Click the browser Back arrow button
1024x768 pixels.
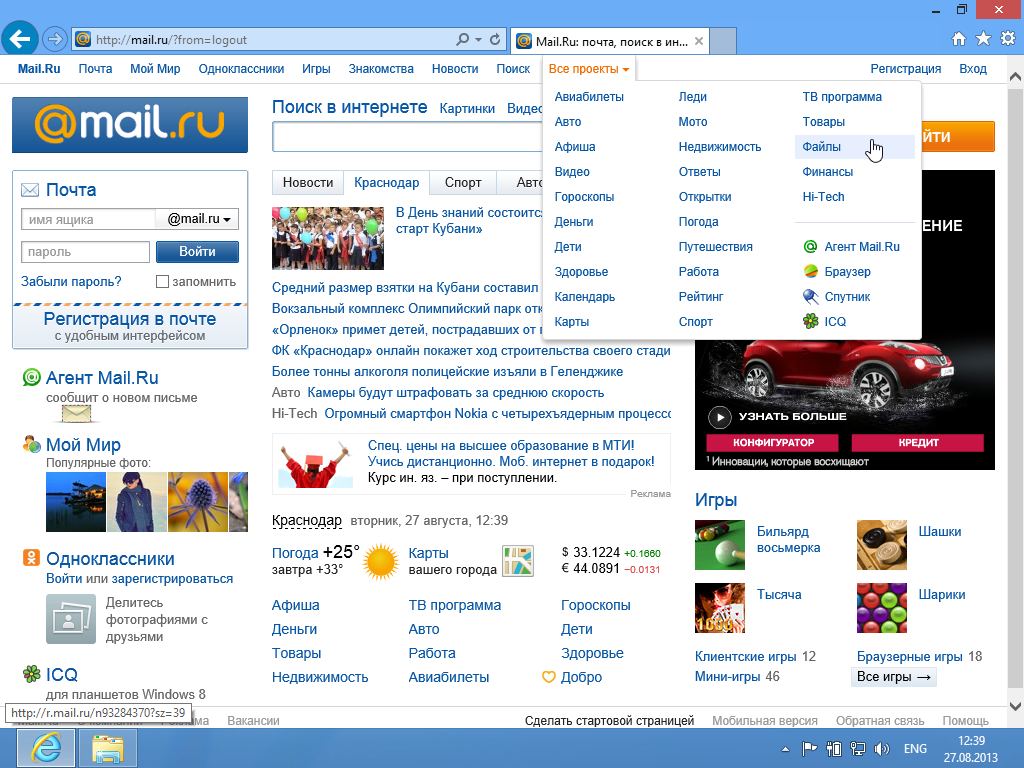pos(20,39)
